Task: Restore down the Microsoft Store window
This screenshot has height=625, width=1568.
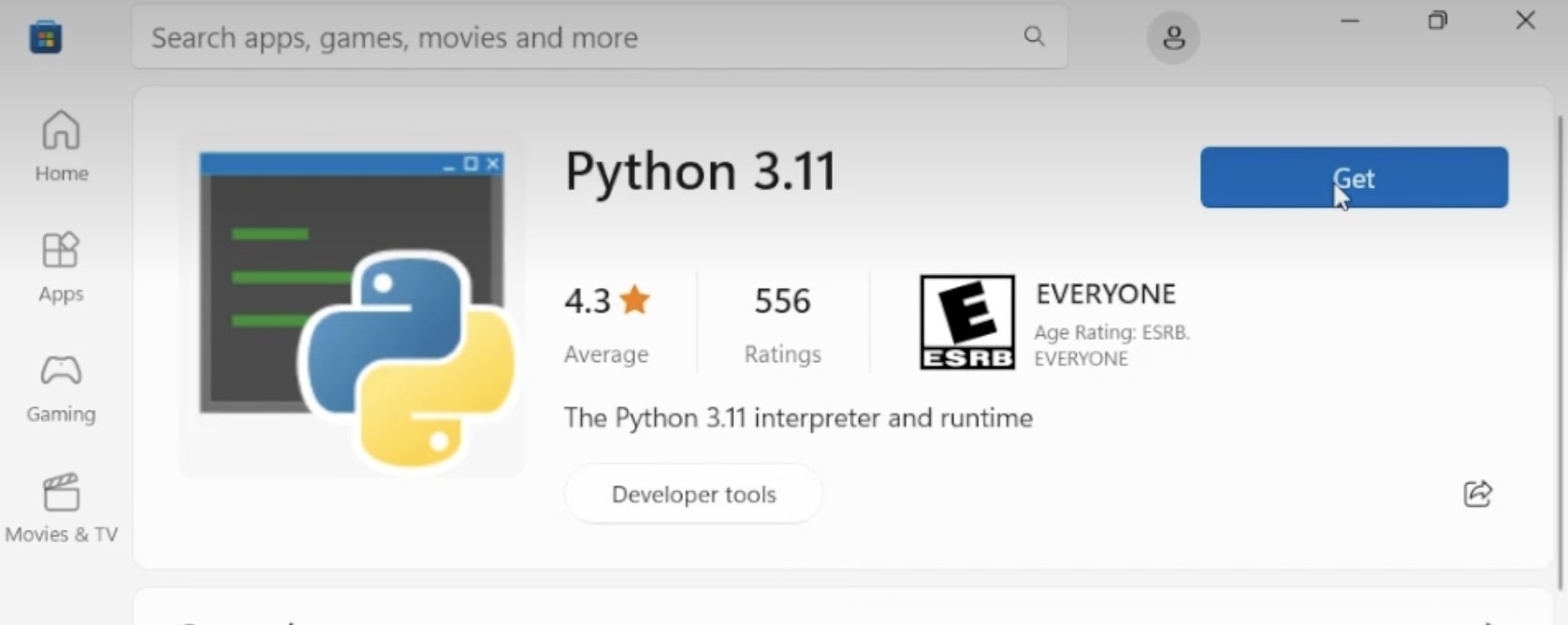Action: tap(1437, 21)
